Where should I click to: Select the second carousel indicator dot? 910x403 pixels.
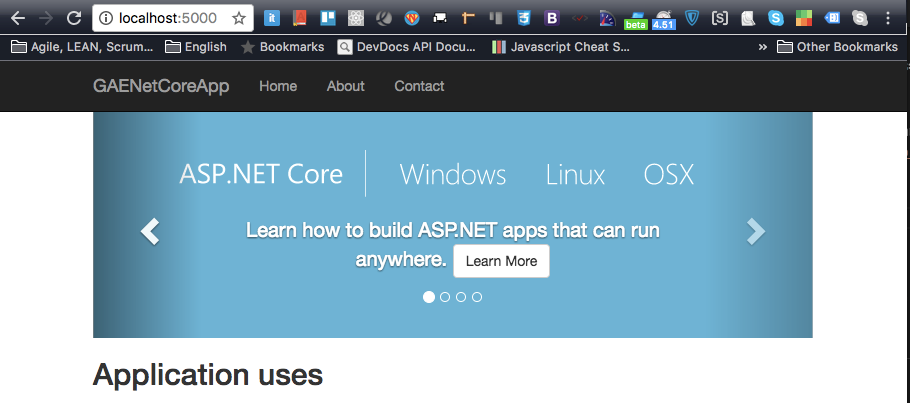point(445,297)
